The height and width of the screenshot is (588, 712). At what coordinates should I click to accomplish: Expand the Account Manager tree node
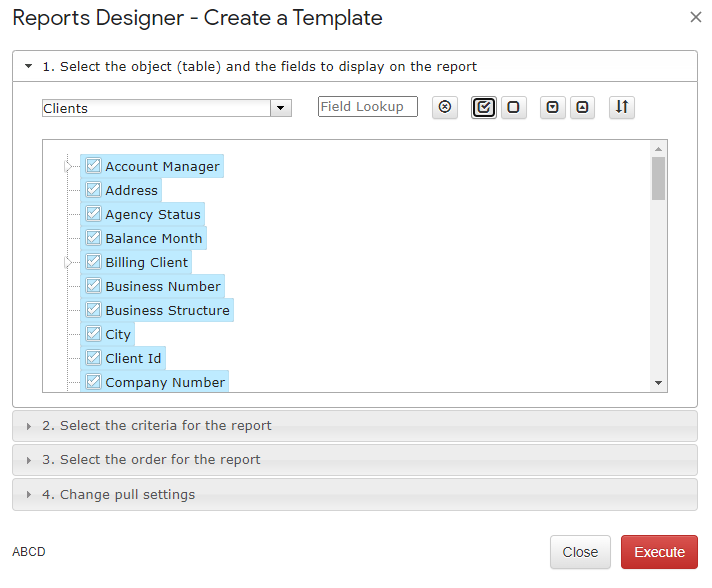click(x=68, y=167)
